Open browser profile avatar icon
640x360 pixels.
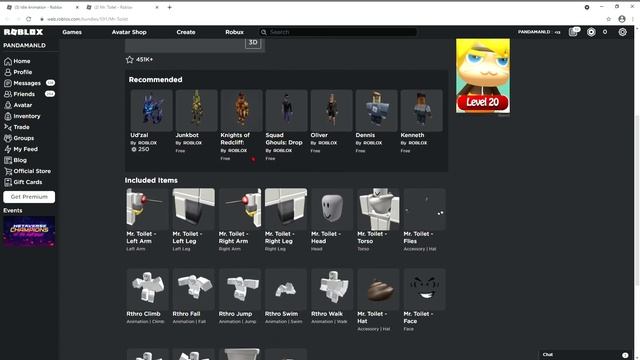click(x=622, y=19)
